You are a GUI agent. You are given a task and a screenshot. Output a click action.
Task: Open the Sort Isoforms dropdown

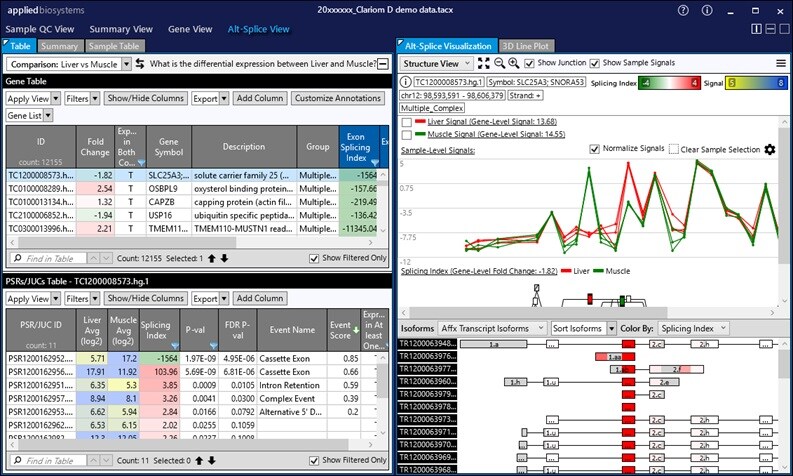[580, 327]
